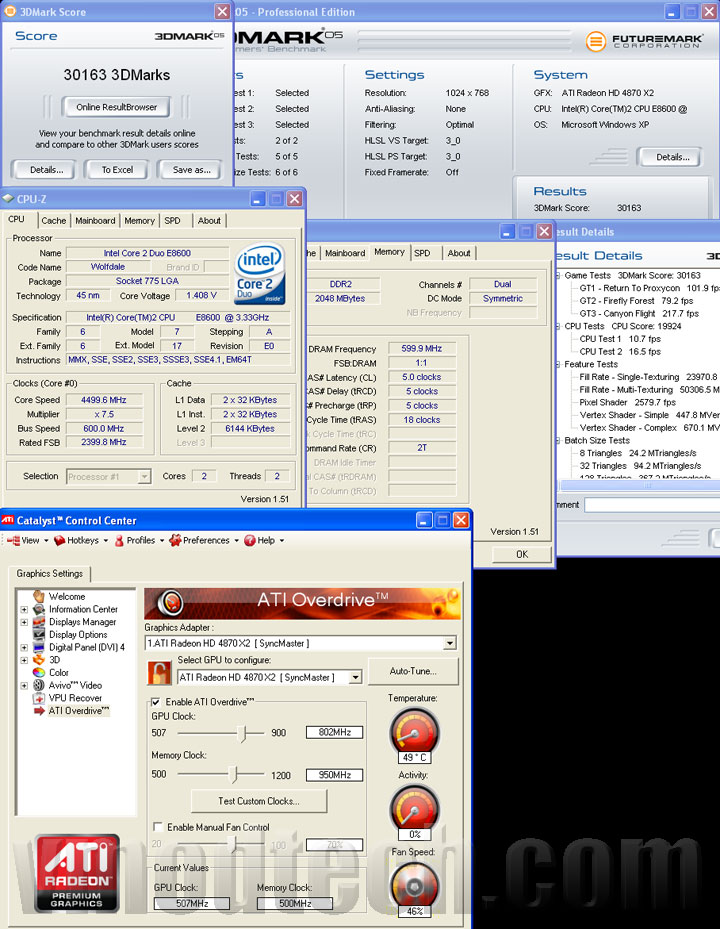Switch to the Cache tab in CPU-Z
720x929 pixels.
point(53,220)
